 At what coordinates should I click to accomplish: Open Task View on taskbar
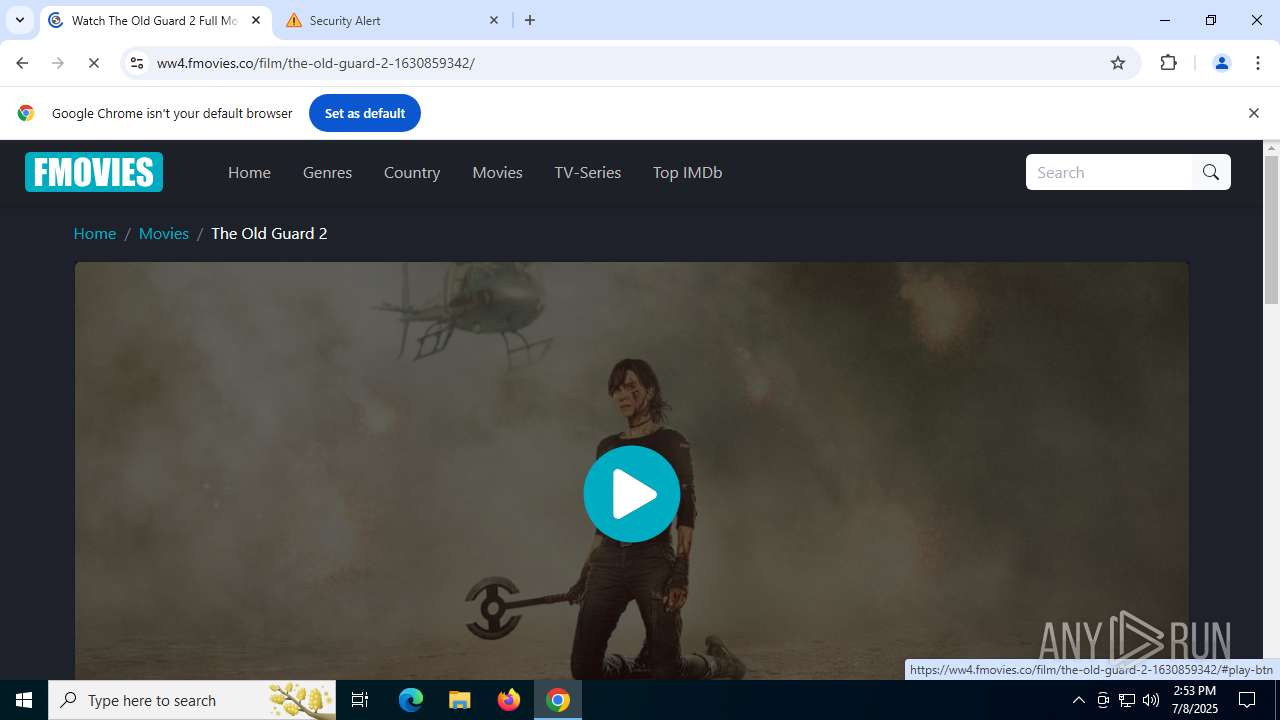[360, 700]
